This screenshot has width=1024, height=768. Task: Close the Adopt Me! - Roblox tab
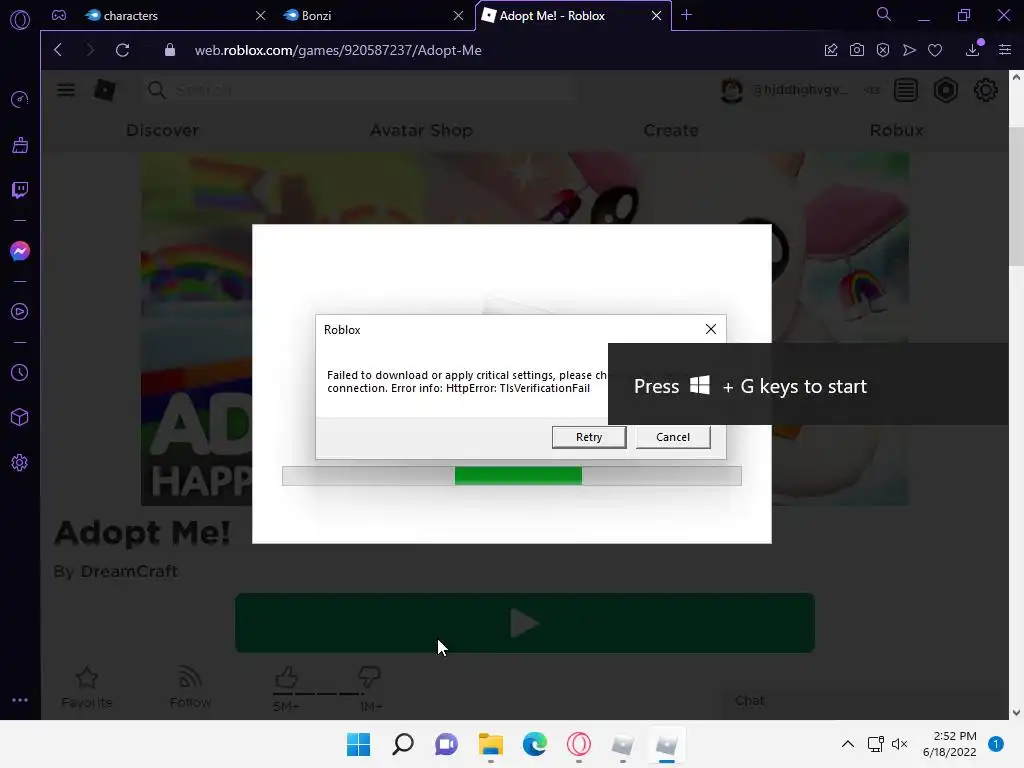(x=656, y=16)
